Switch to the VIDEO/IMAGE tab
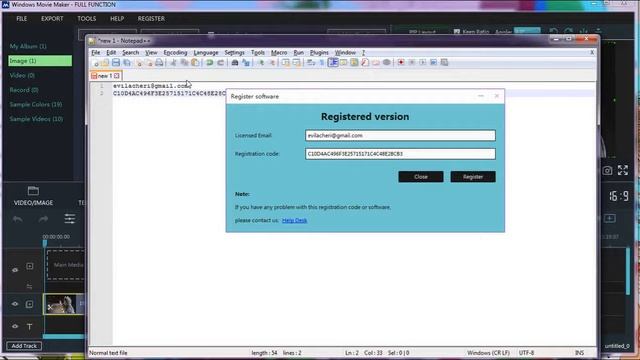Image resolution: width=640 pixels, height=360 pixels. tap(33, 196)
